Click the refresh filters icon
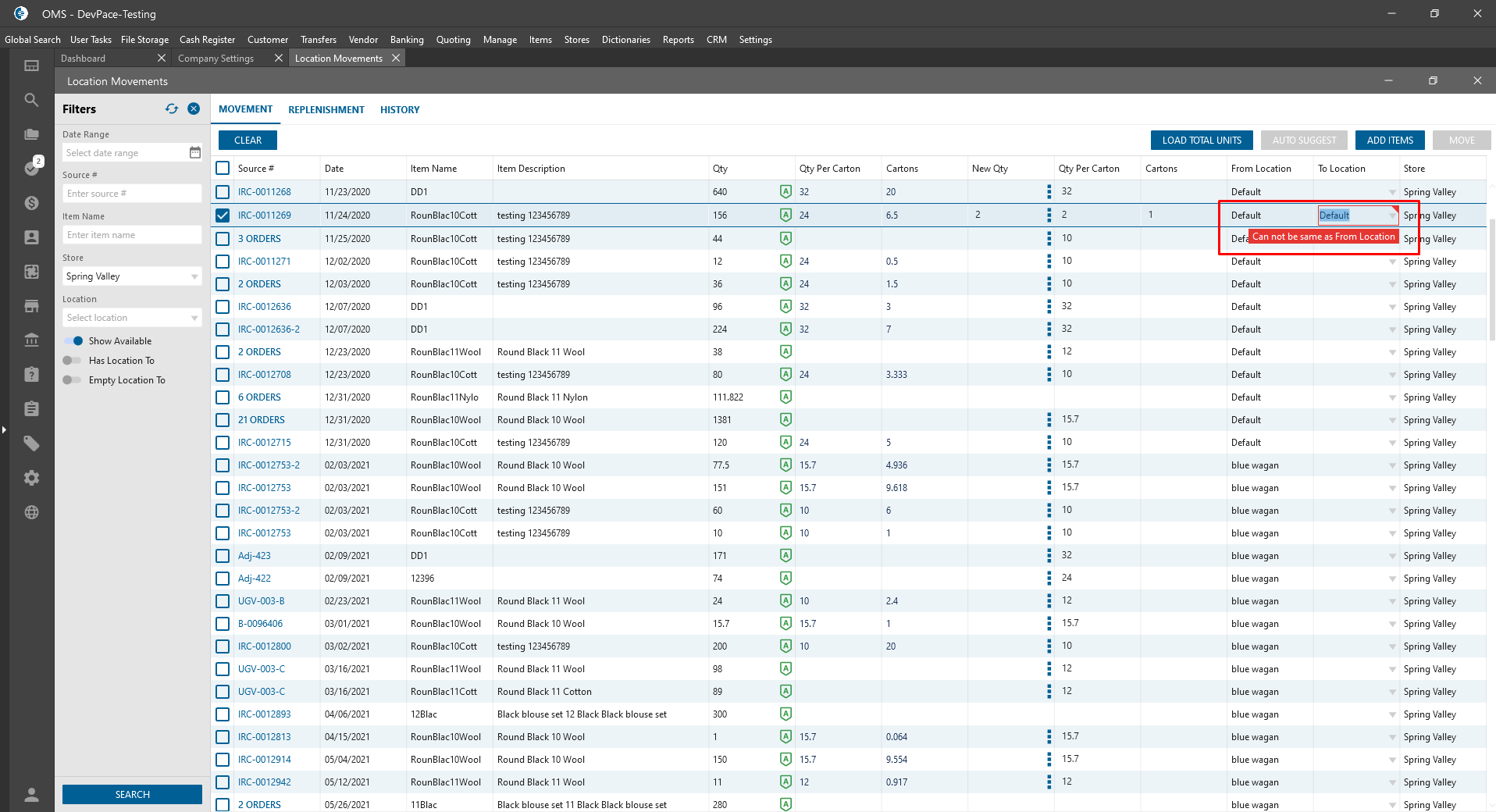 (x=172, y=109)
